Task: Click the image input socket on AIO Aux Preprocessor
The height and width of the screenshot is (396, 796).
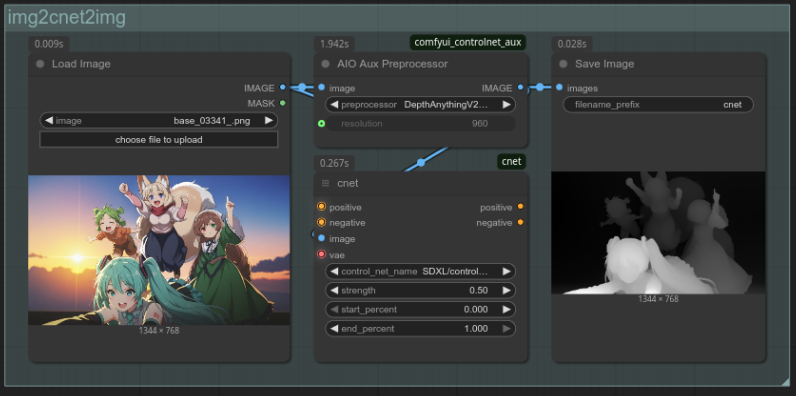Action: point(321,88)
